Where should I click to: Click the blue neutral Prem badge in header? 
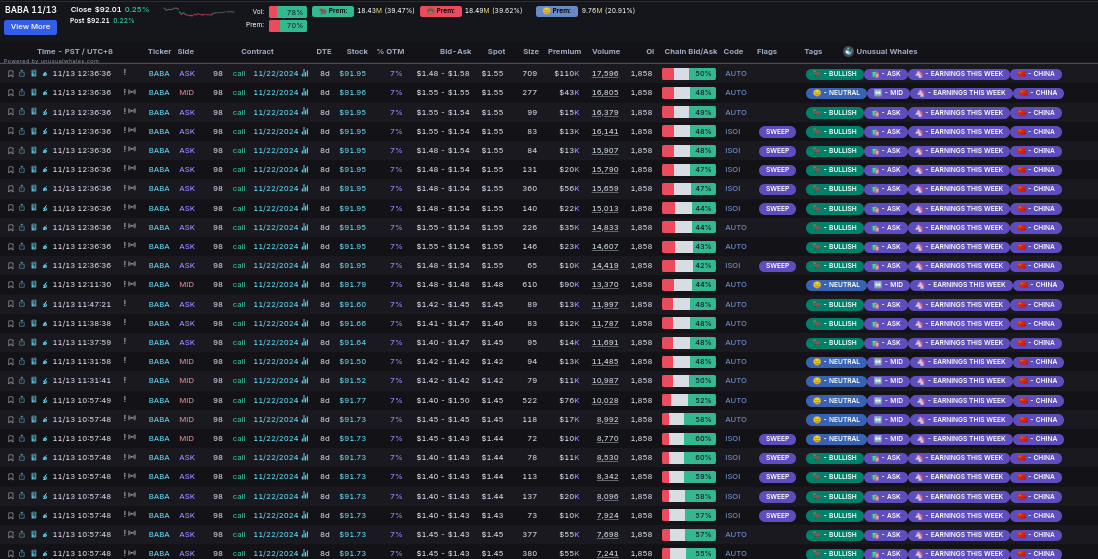tap(557, 11)
